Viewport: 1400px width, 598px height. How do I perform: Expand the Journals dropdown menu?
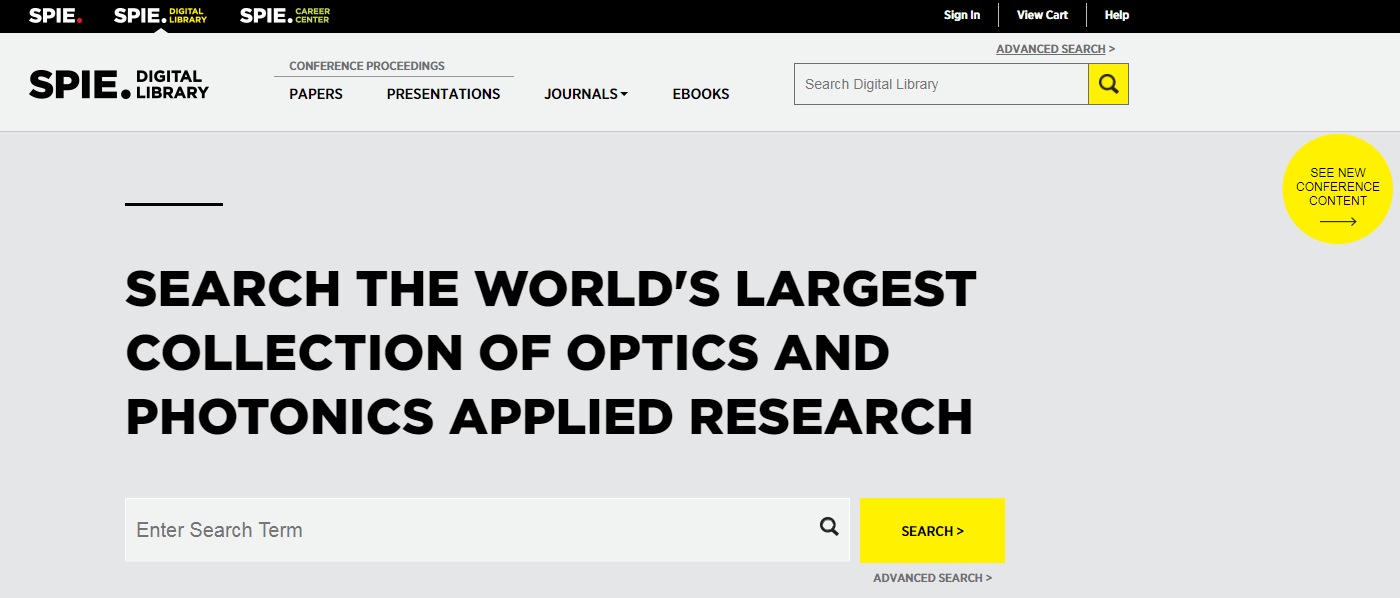tap(586, 94)
